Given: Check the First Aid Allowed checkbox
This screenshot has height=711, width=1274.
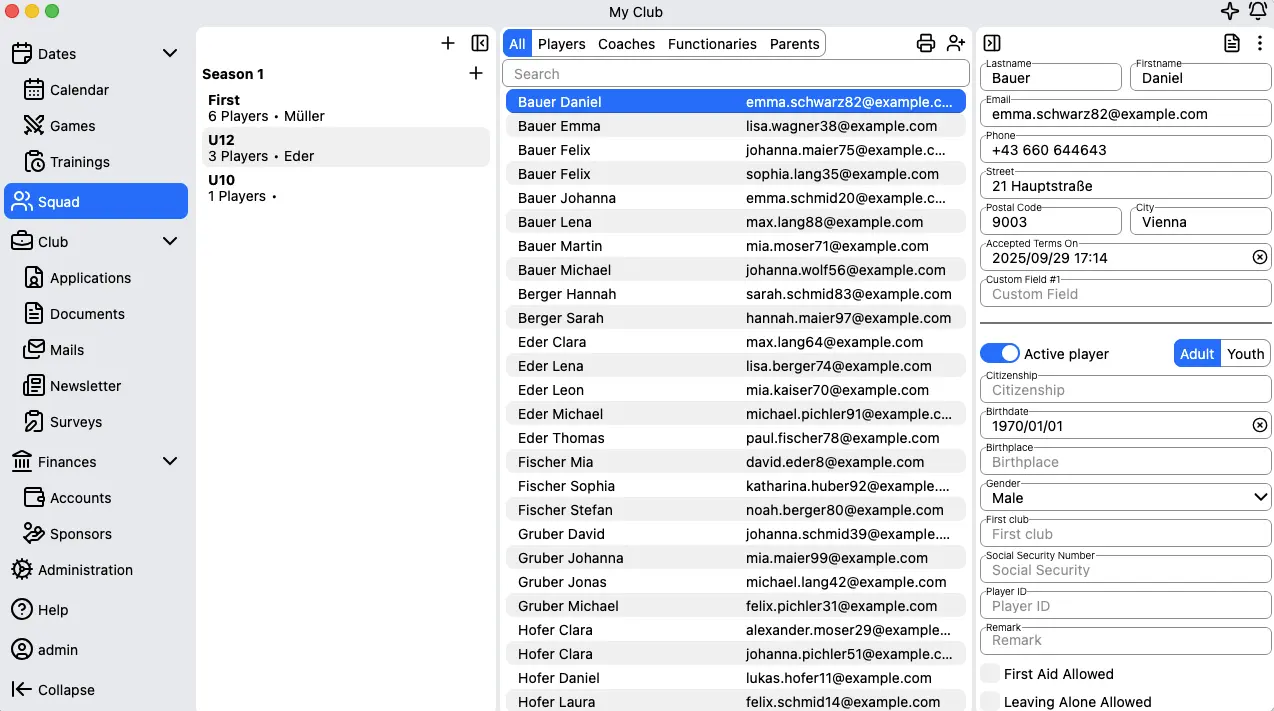Looking at the screenshot, I should [x=990, y=674].
